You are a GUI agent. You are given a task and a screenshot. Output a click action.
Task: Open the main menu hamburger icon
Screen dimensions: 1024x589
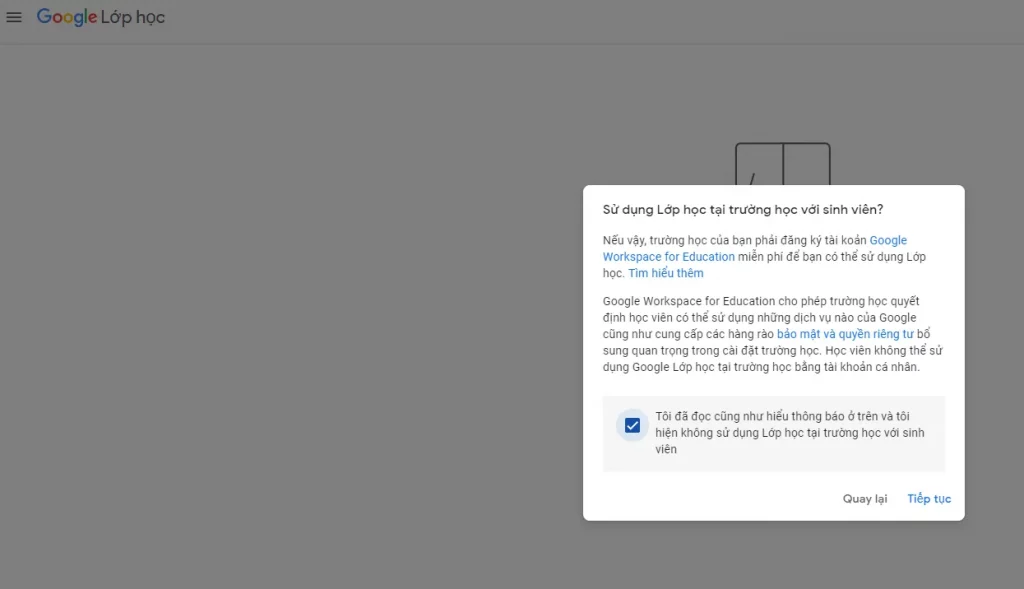pyautogui.click(x=14, y=17)
